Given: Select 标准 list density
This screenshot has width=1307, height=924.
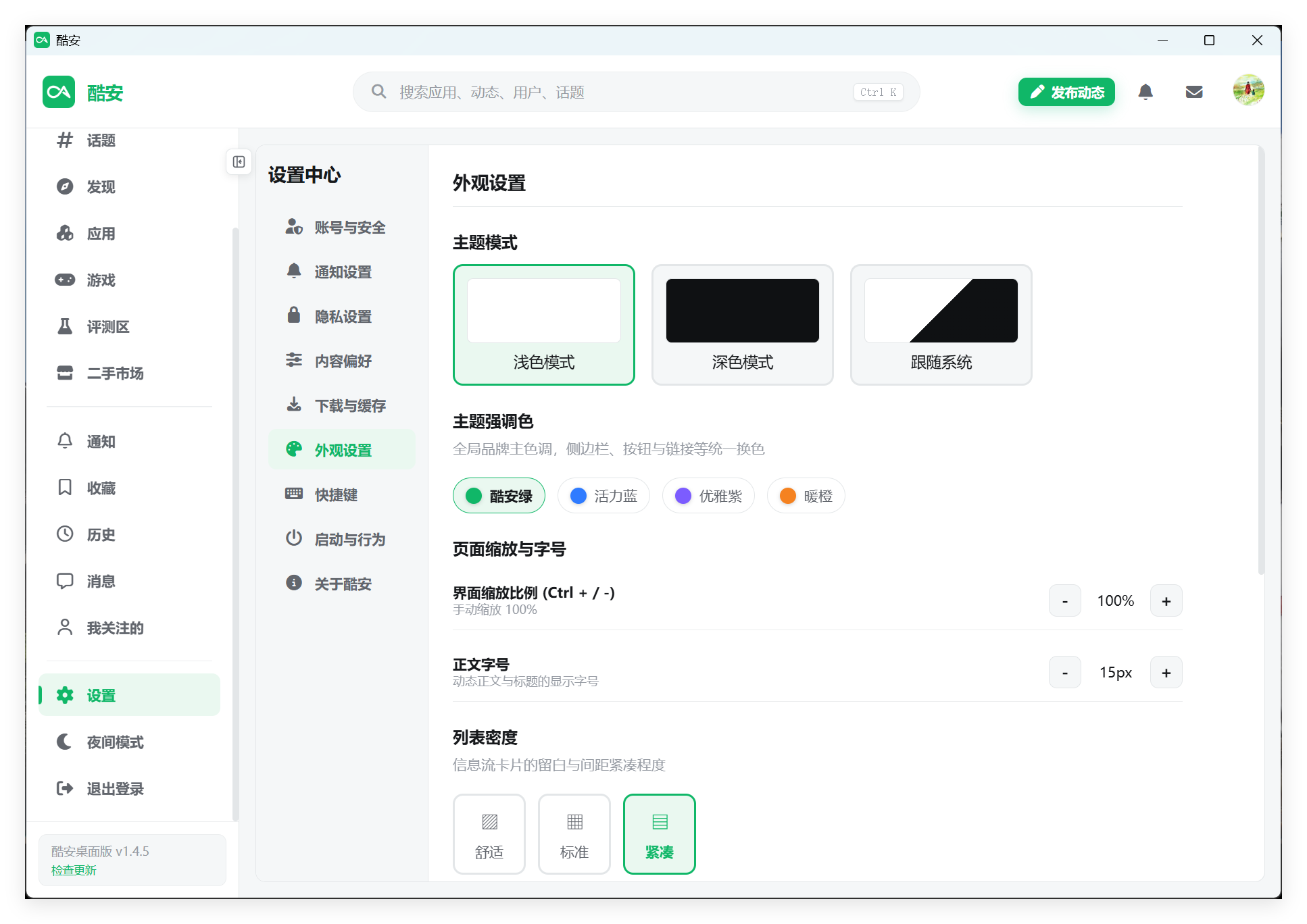Looking at the screenshot, I should 574,834.
